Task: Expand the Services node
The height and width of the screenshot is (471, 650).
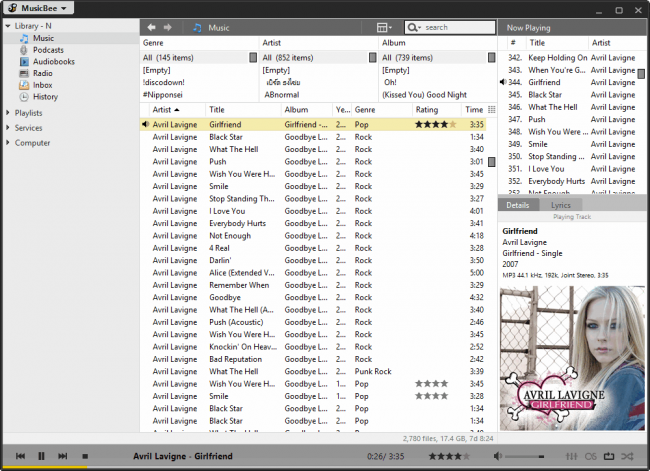Action: click(x=8, y=127)
